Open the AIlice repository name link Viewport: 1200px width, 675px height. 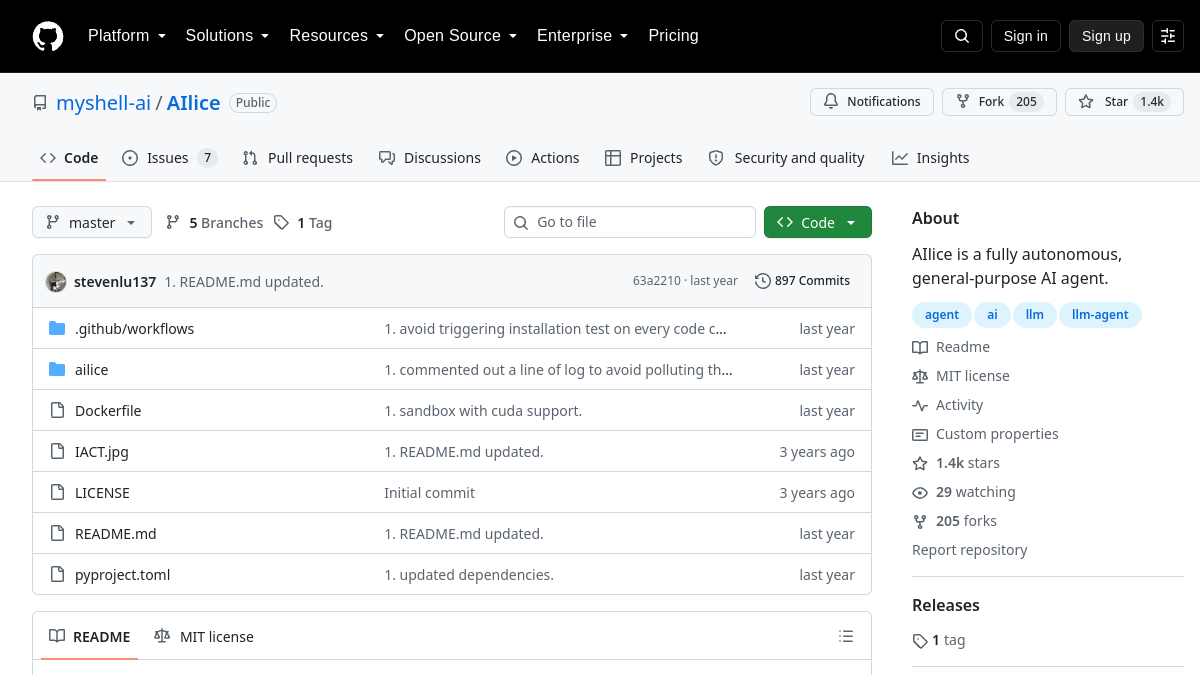(193, 102)
